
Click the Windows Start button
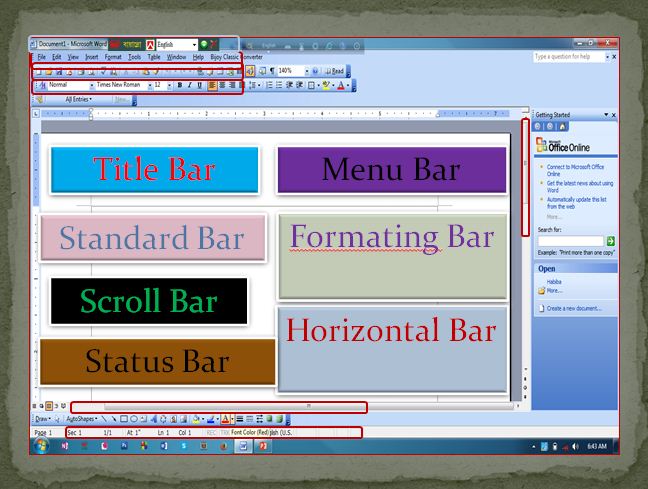[41, 446]
